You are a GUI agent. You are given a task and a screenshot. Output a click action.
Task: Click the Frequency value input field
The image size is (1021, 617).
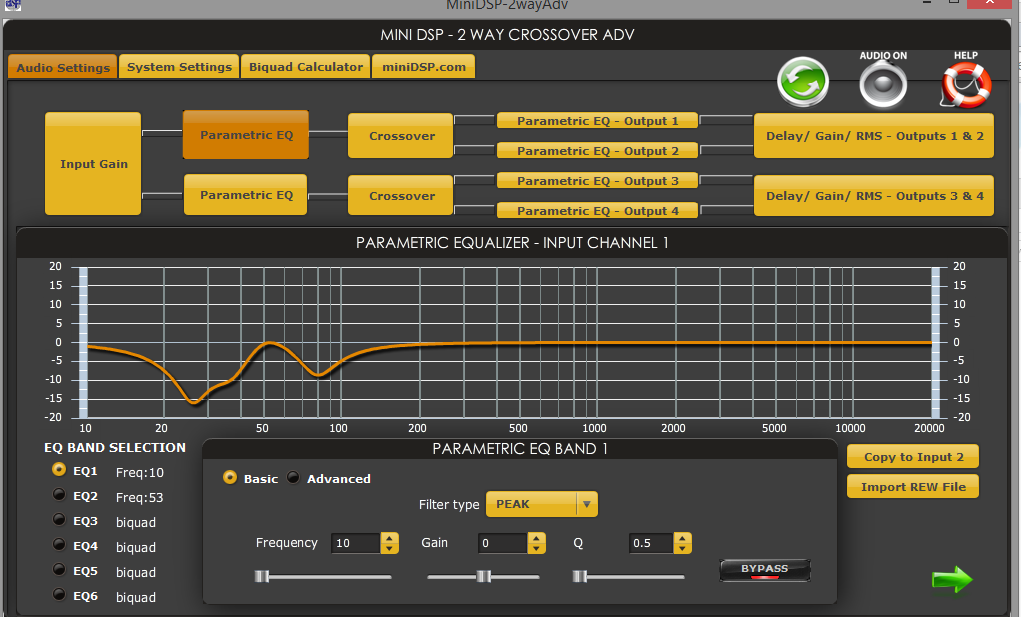click(x=356, y=543)
